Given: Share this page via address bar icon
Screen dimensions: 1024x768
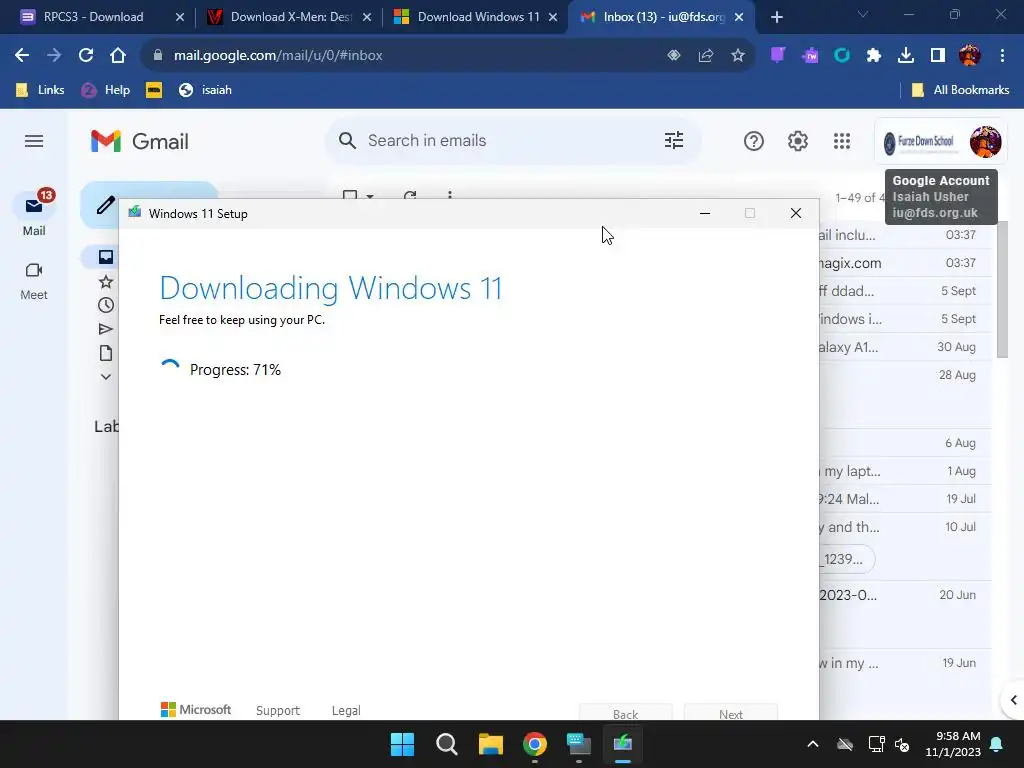Looking at the screenshot, I should click(706, 56).
